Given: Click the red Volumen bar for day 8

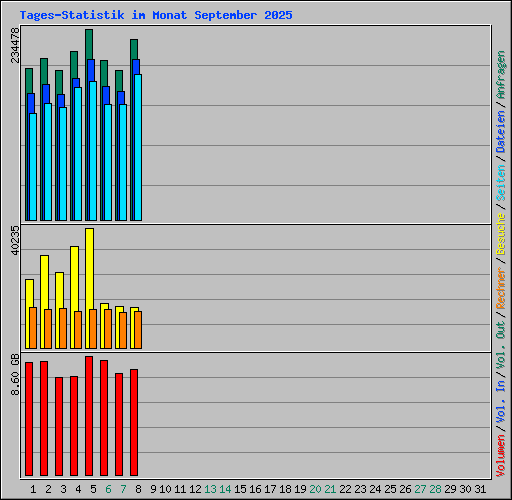Looking at the screenshot, I should [134, 422].
